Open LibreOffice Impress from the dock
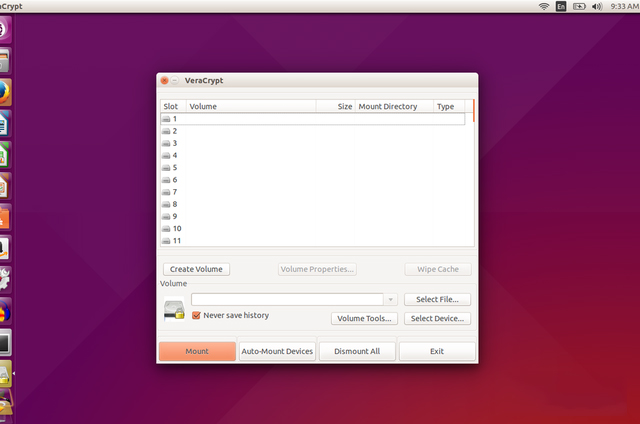This screenshot has height=424, width=640. coord(4,186)
